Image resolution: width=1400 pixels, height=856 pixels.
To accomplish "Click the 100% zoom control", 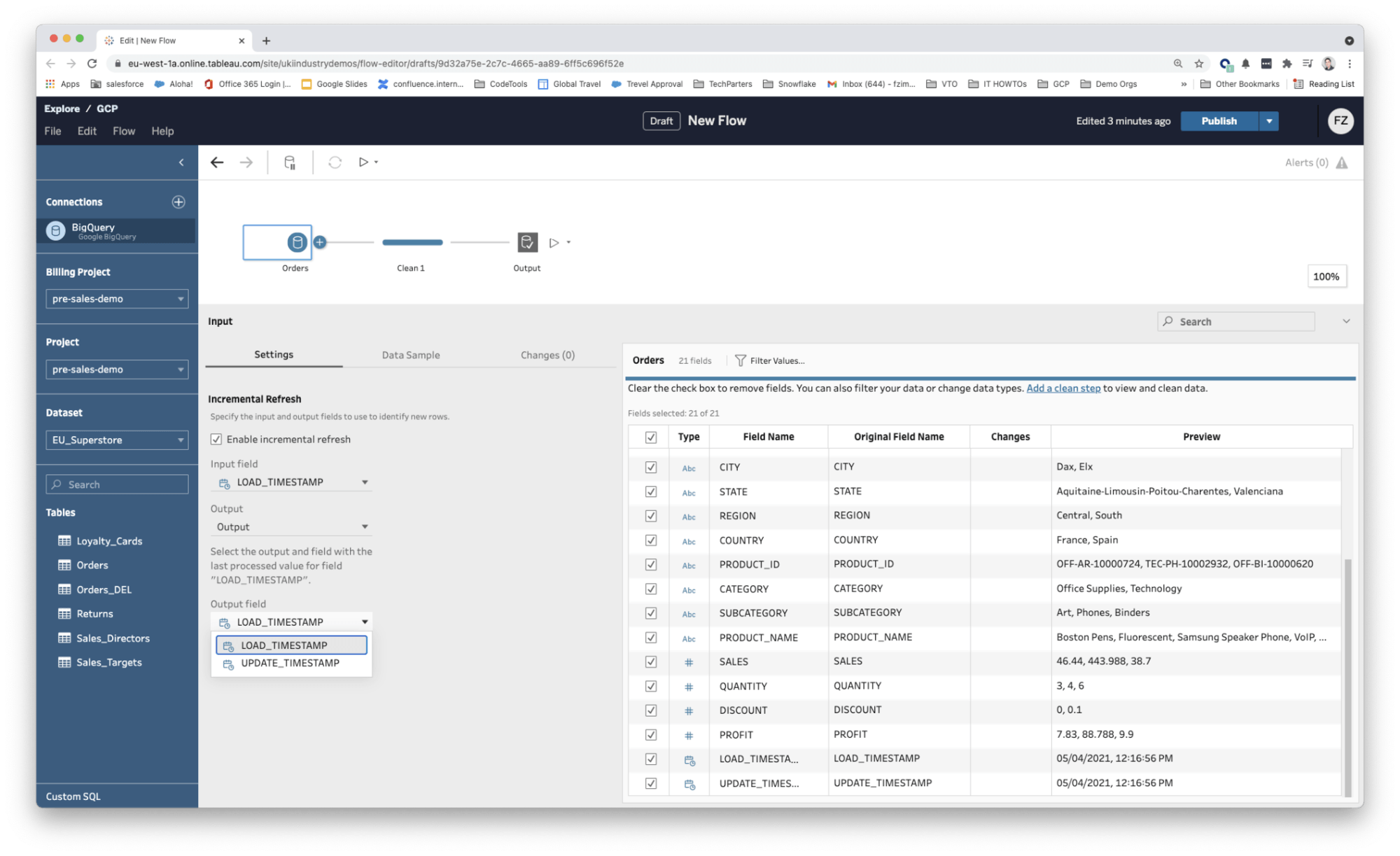I will (1326, 276).
